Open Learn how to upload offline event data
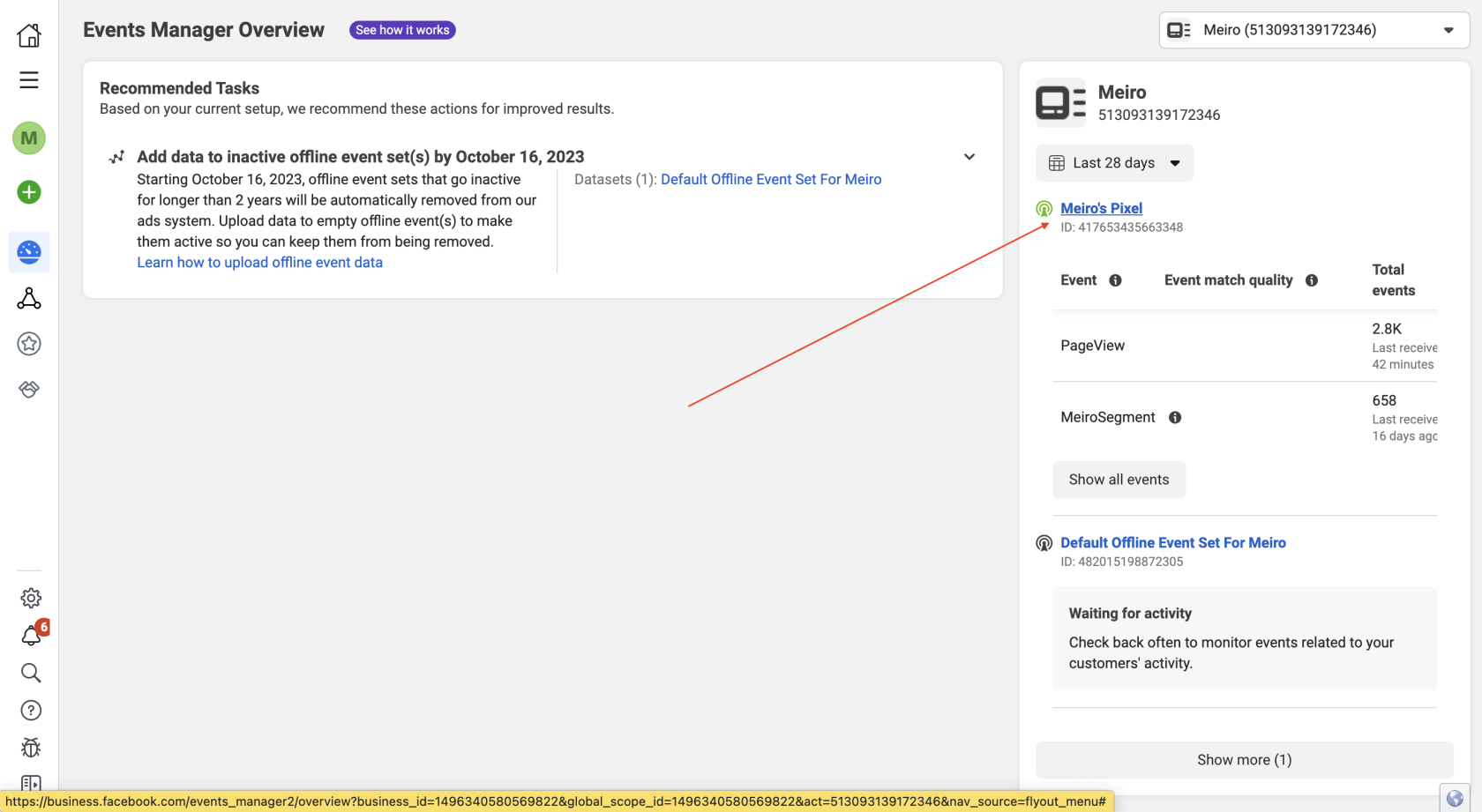Viewport: 1482px width, 812px height. tap(259, 263)
